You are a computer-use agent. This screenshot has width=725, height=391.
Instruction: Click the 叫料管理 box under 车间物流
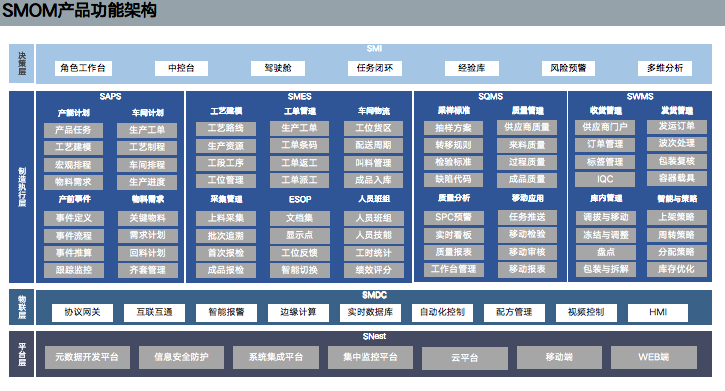point(374,163)
